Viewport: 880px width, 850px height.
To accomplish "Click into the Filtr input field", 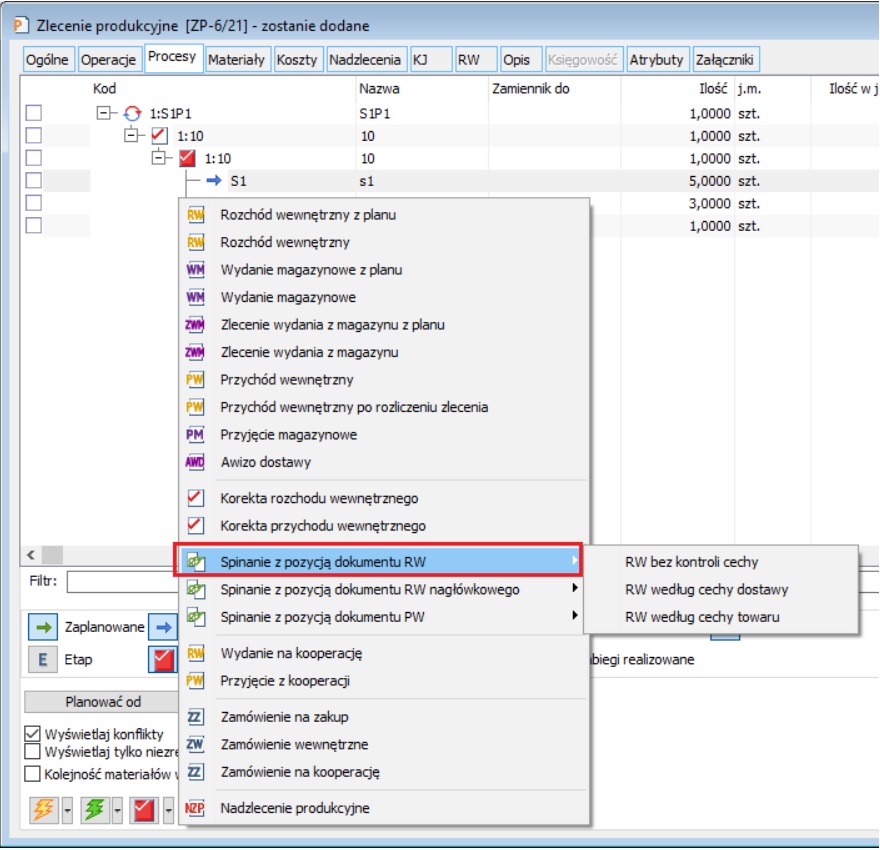I will [120, 581].
